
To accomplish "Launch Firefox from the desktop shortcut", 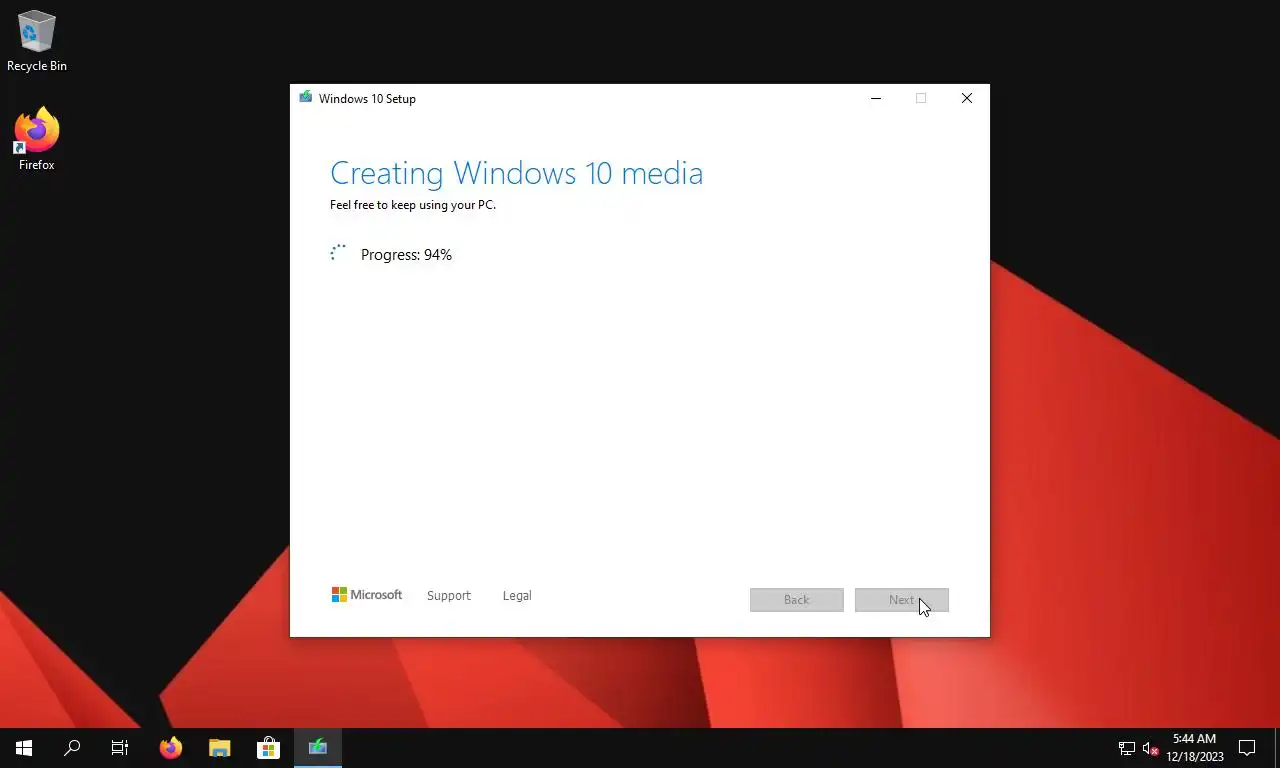I will click(37, 139).
